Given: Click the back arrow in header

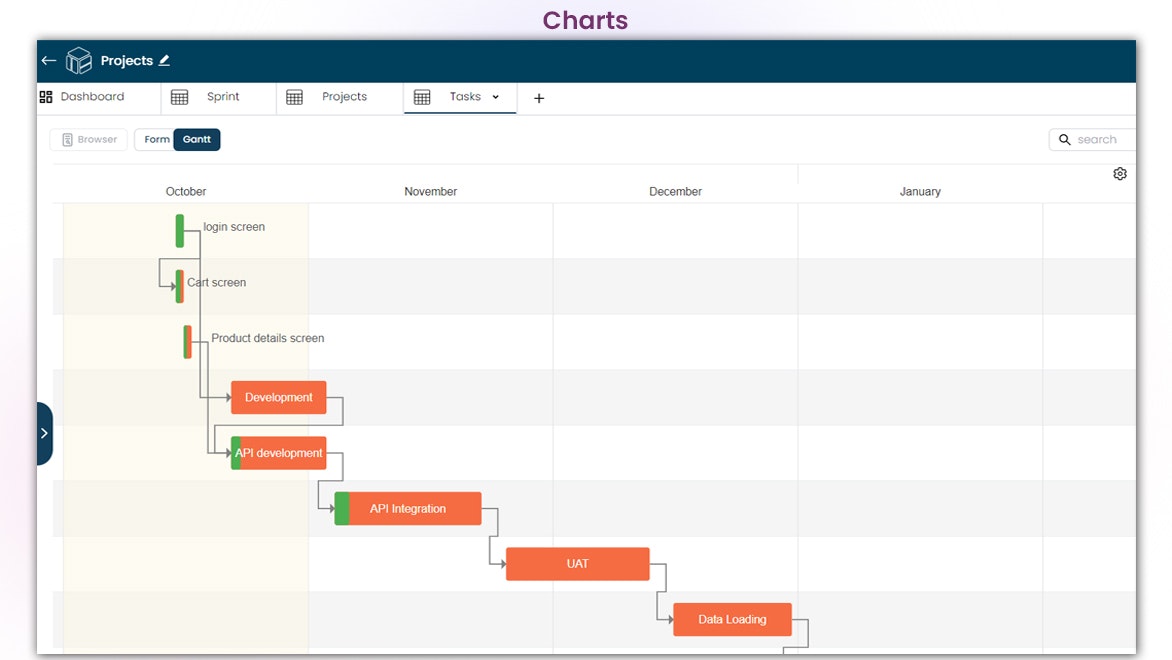Looking at the screenshot, I should click(x=49, y=61).
